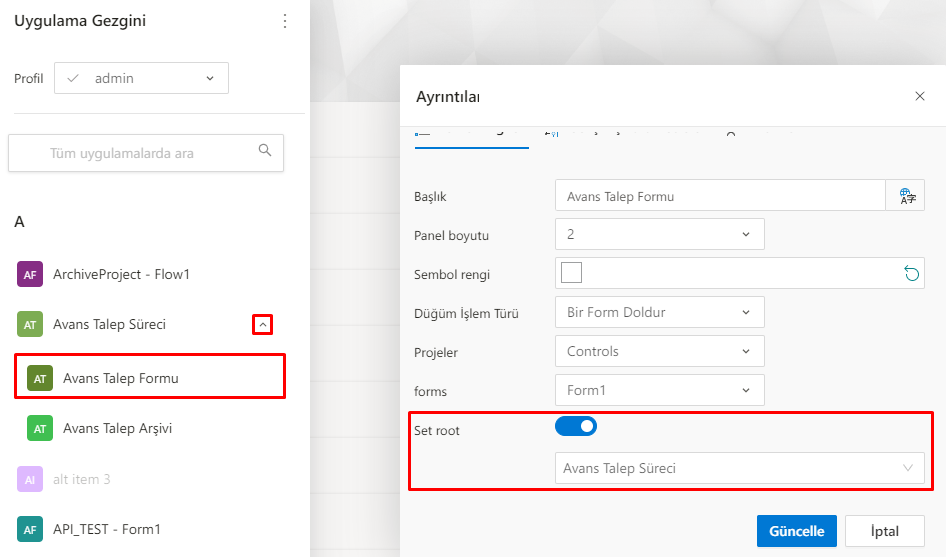Reset the Sembol rengi color

click(911, 274)
